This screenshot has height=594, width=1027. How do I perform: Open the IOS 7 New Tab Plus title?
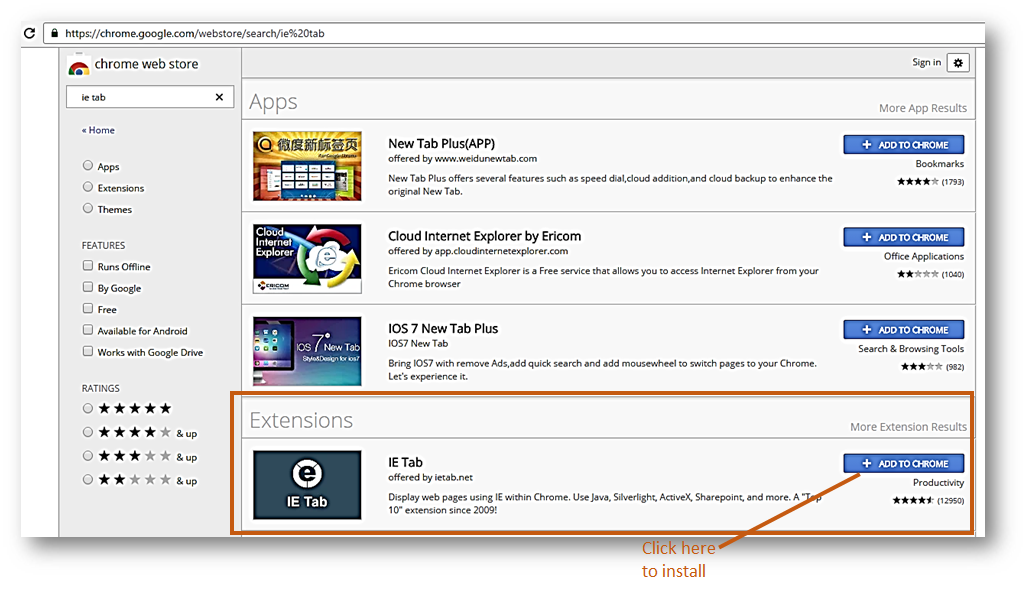[x=443, y=329]
